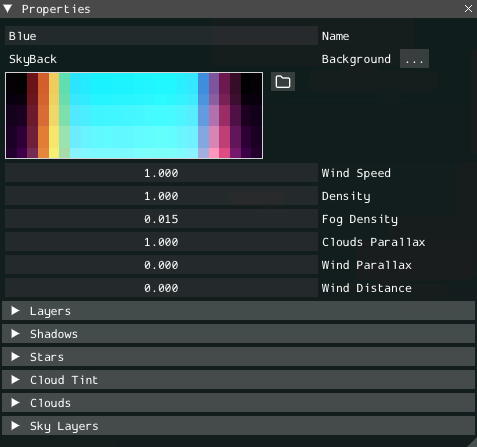Adjust the Wind Parallax value
Screen dimensions: 477x447
tap(161, 265)
